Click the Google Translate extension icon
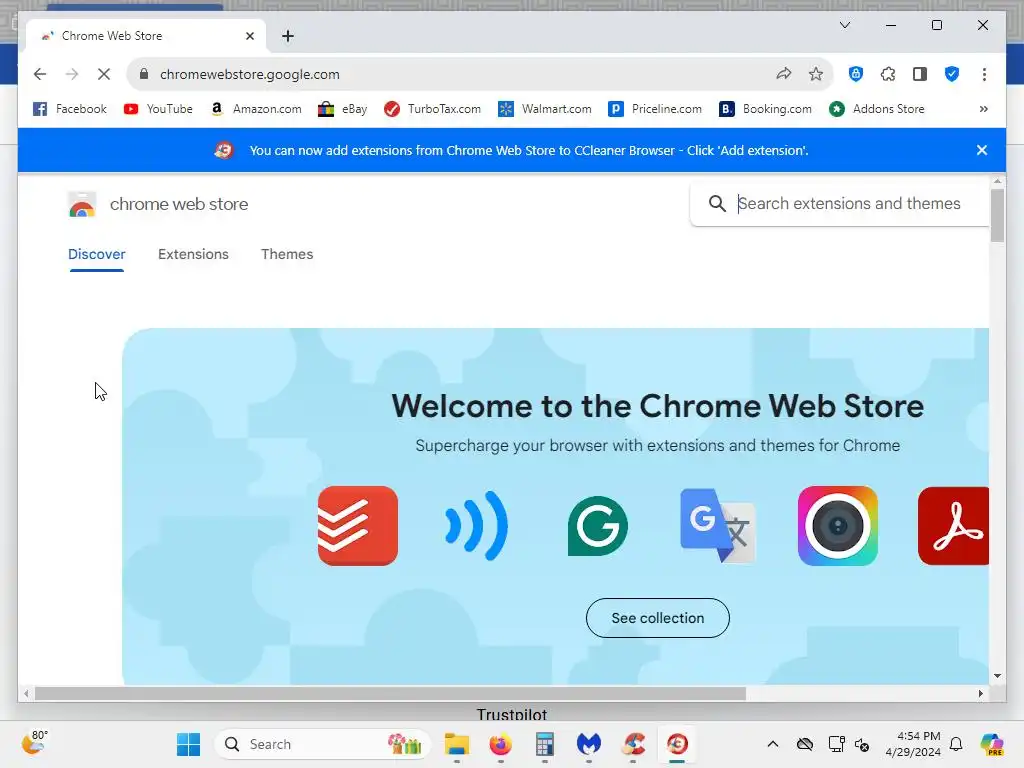 [x=718, y=526]
